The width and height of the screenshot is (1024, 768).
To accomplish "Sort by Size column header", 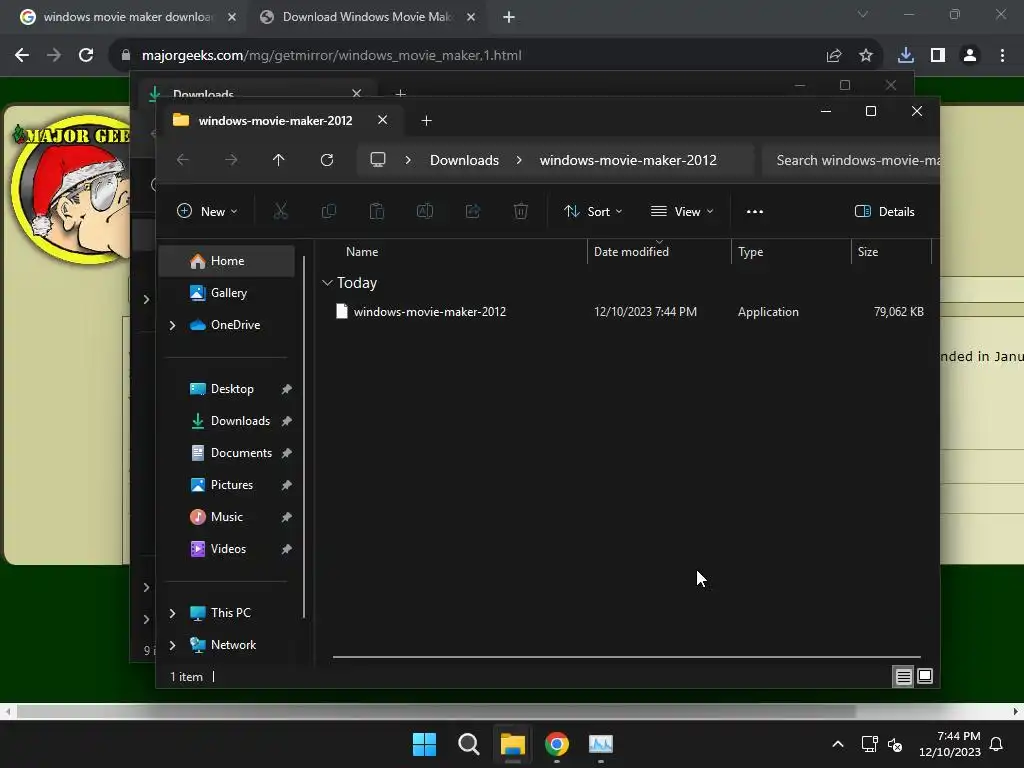I will coord(867,252).
